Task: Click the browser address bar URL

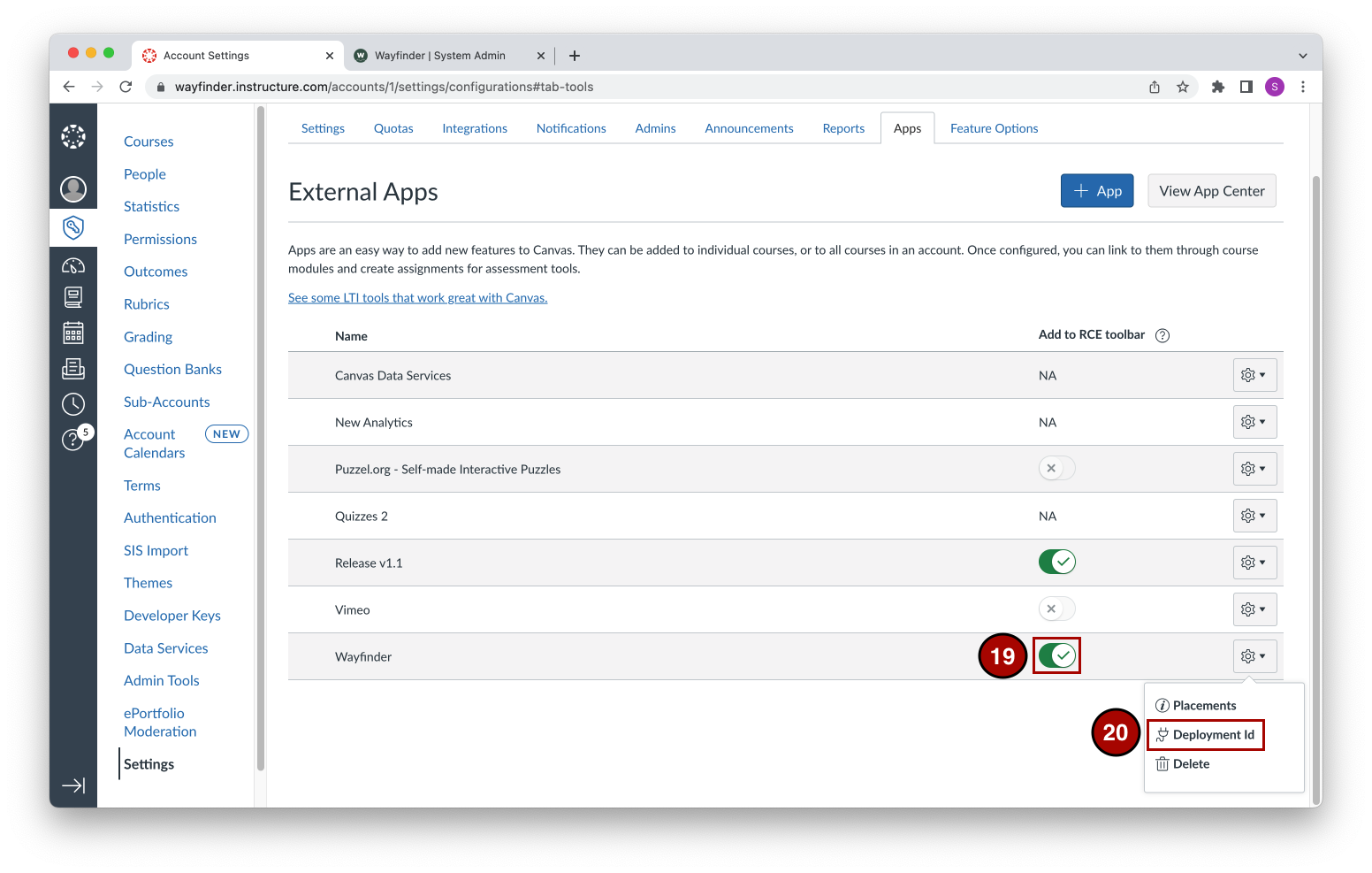Action: (x=384, y=87)
